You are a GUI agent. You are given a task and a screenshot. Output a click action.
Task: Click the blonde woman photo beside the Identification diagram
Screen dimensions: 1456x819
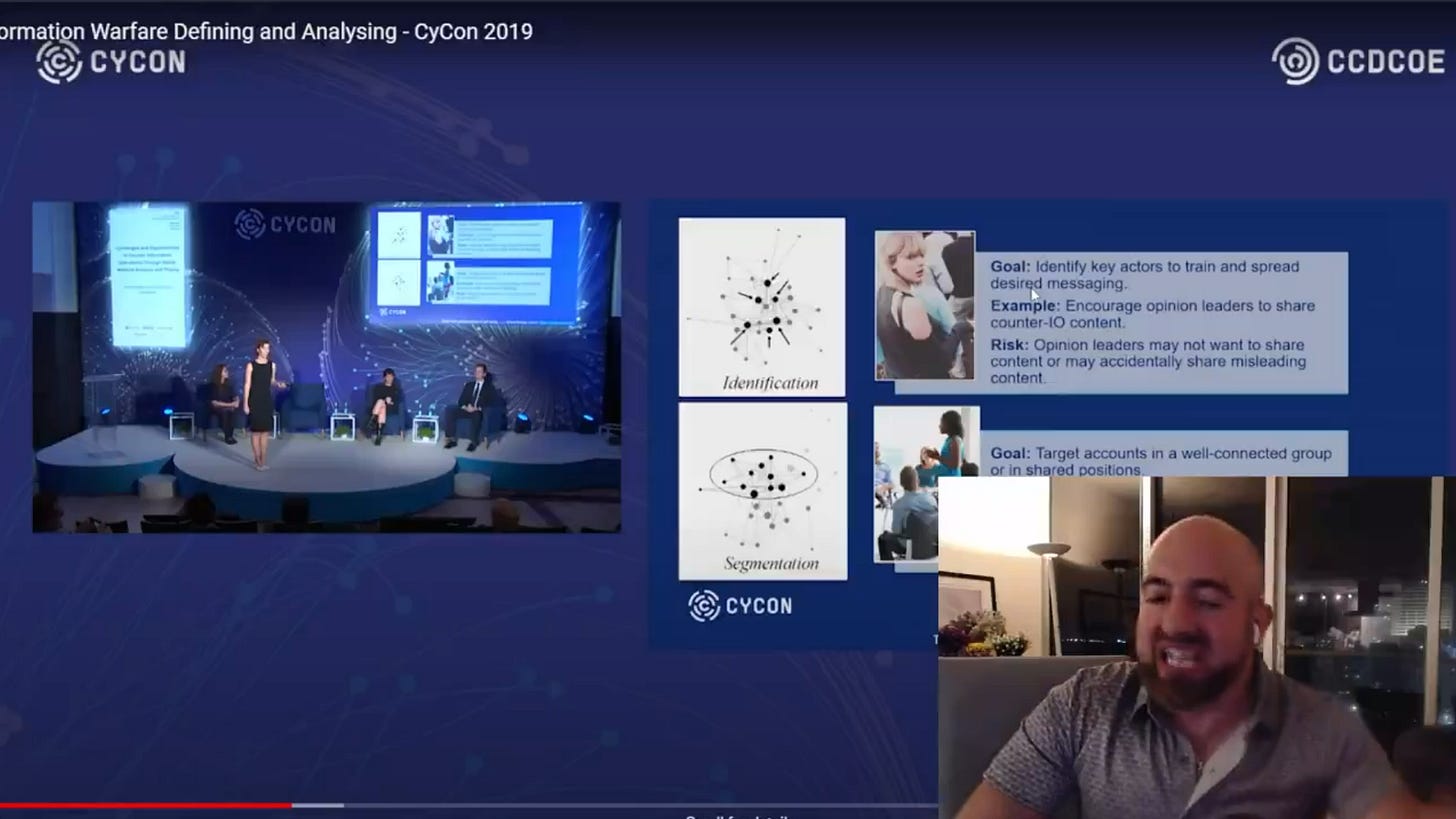coord(925,306)
